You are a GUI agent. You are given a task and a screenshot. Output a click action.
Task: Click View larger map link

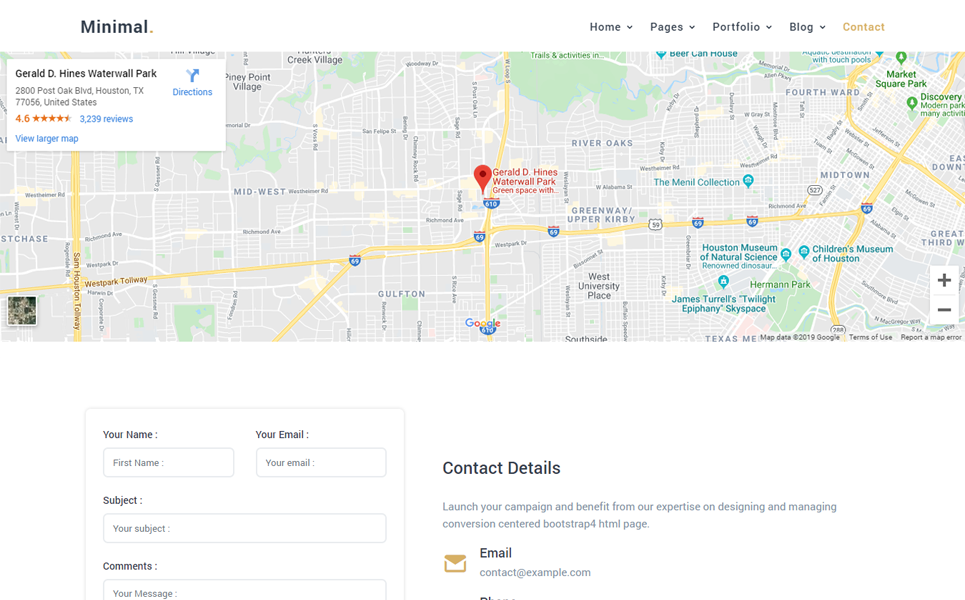click(x=47, y=139)
